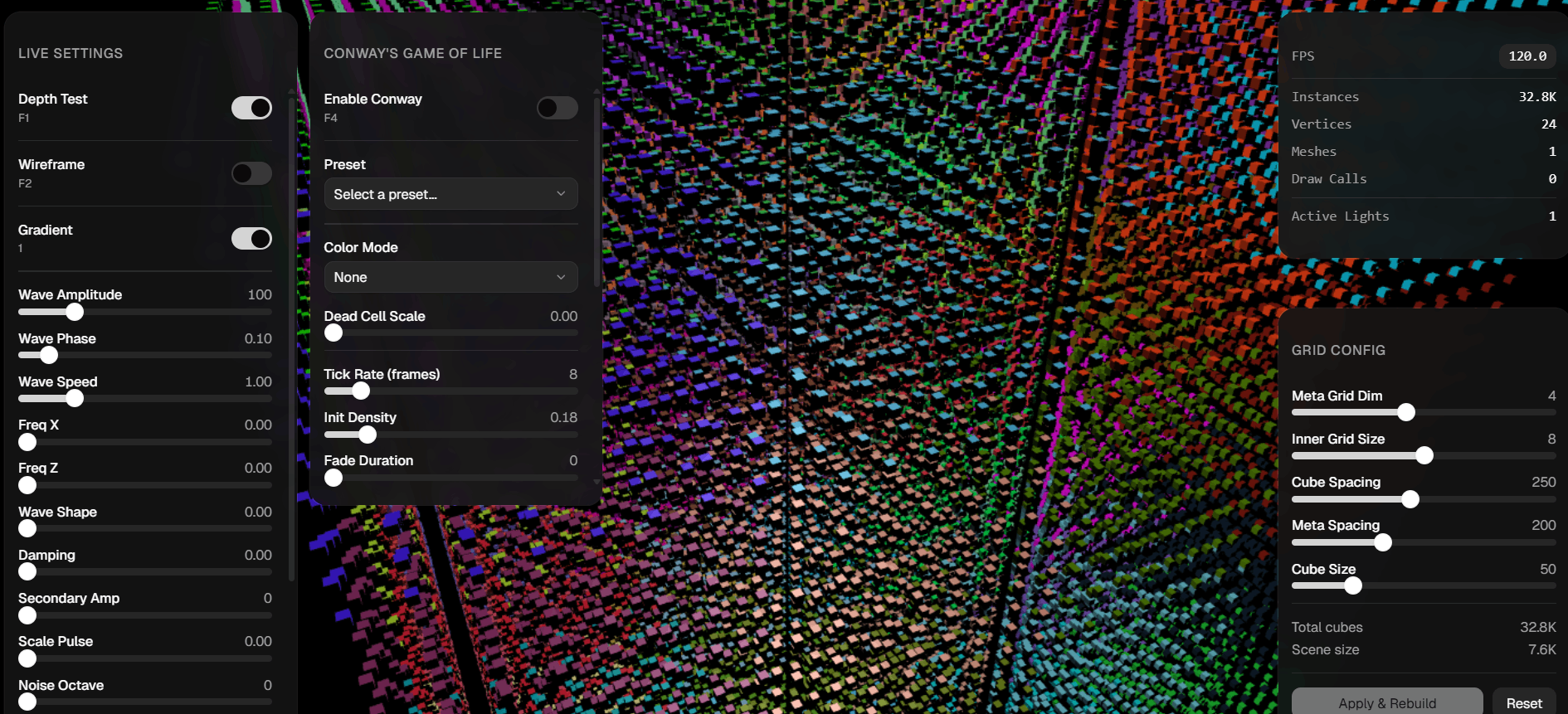Screen dimensions: 1568x714
Task: Open the Select a preset dropdown
Action: [450, 194]
